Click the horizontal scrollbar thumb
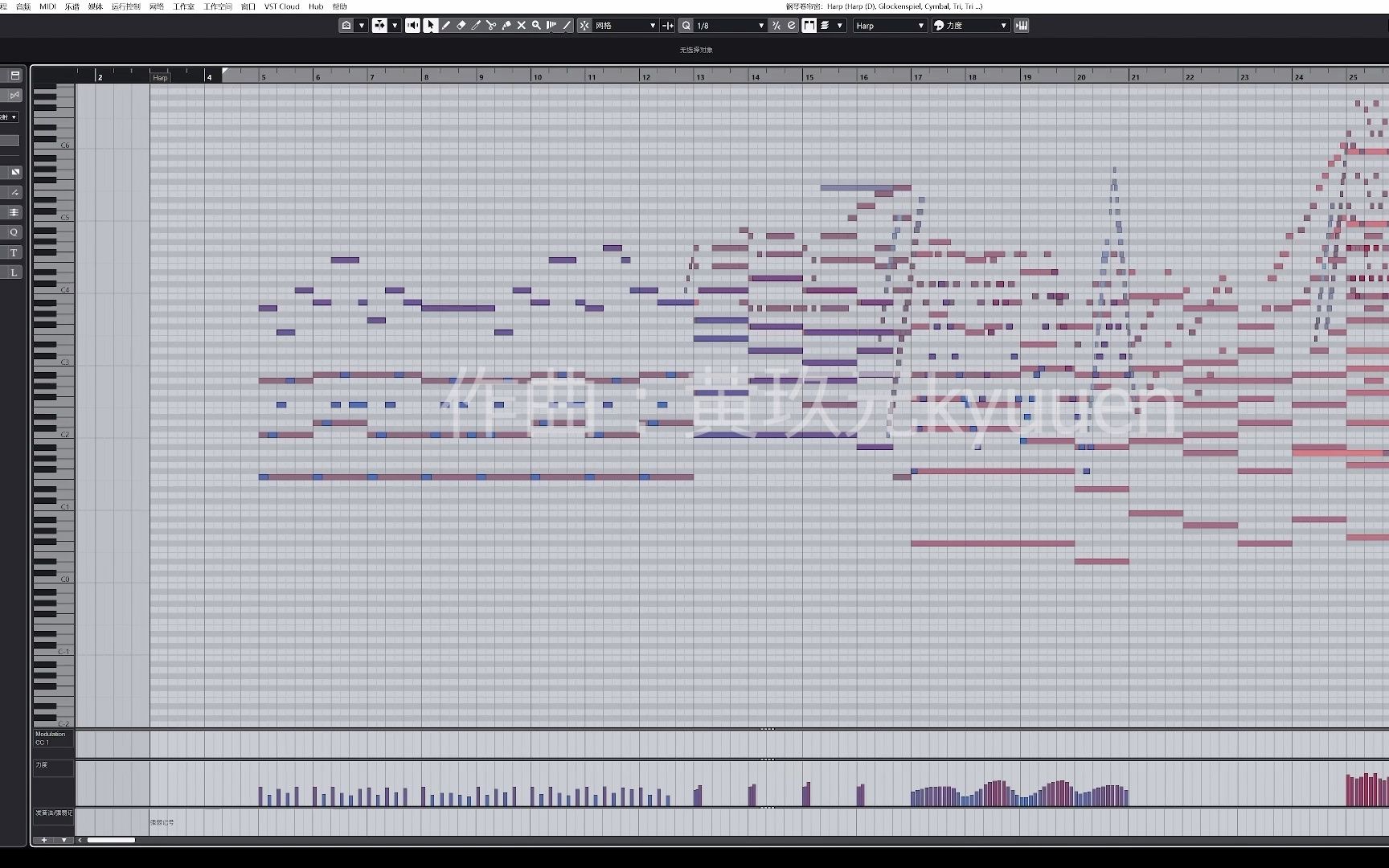1389x868 pixels. 111,840
